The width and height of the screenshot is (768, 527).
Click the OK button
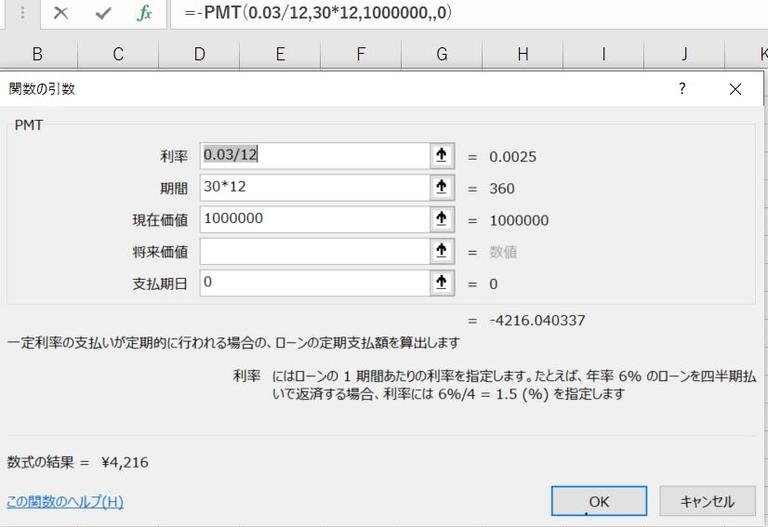coord(599,501)
